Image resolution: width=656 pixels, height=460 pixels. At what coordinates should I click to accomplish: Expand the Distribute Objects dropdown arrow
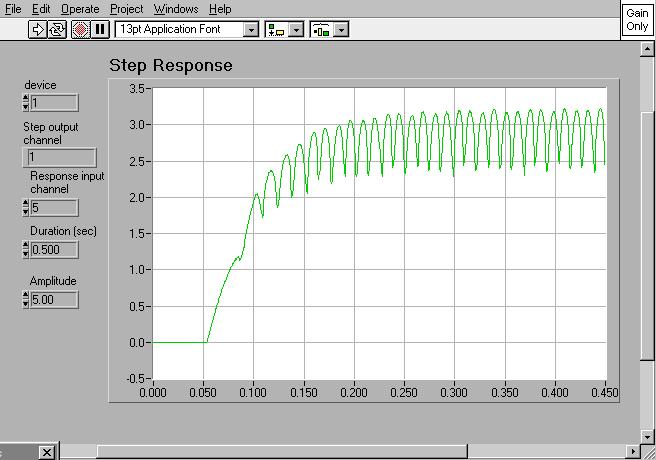point(341,29)
